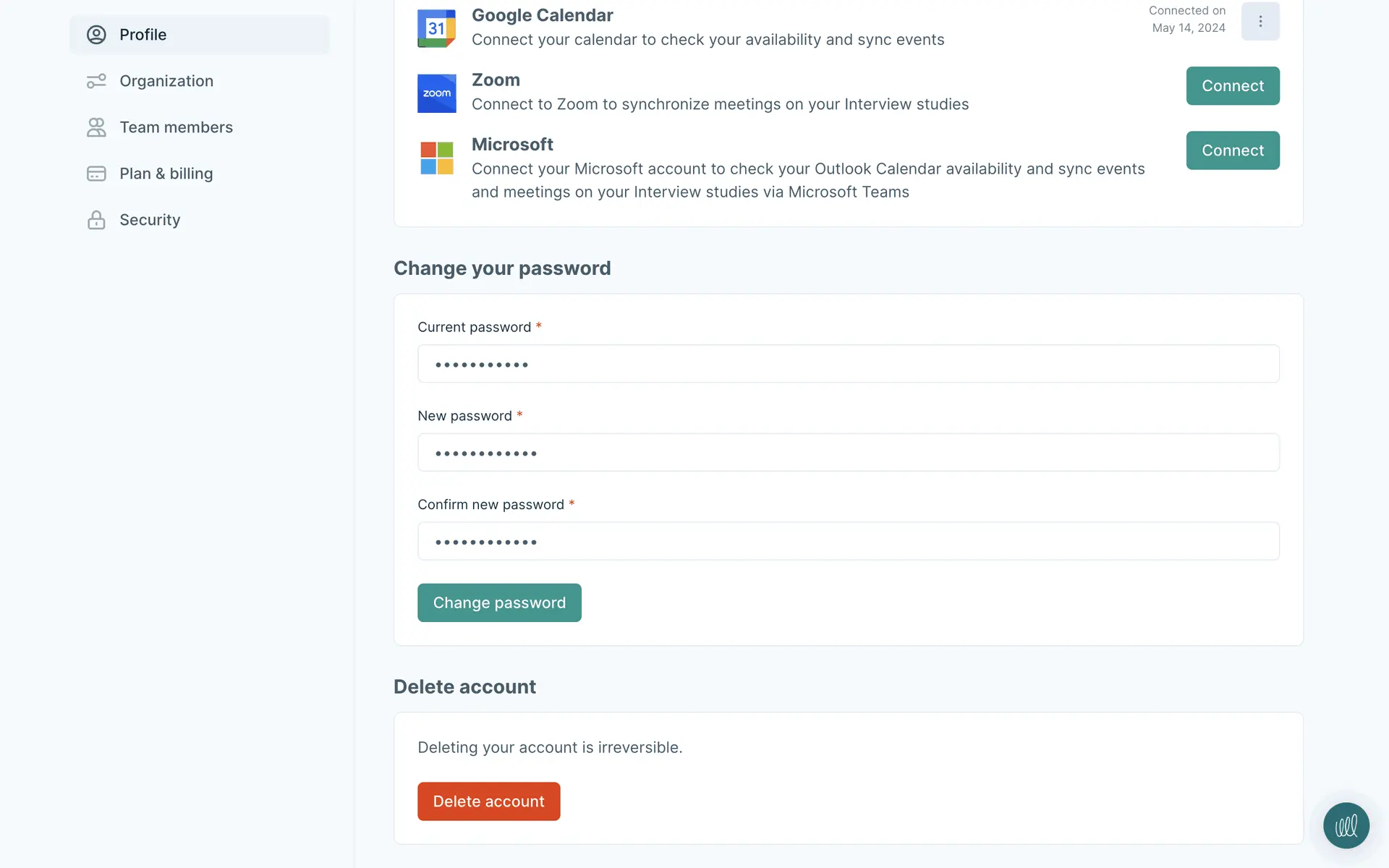Click the Team members people icon
Image resolution: width=1389 pixels, height=868 pixels.
pyautogui.click(x=96, y=127)
